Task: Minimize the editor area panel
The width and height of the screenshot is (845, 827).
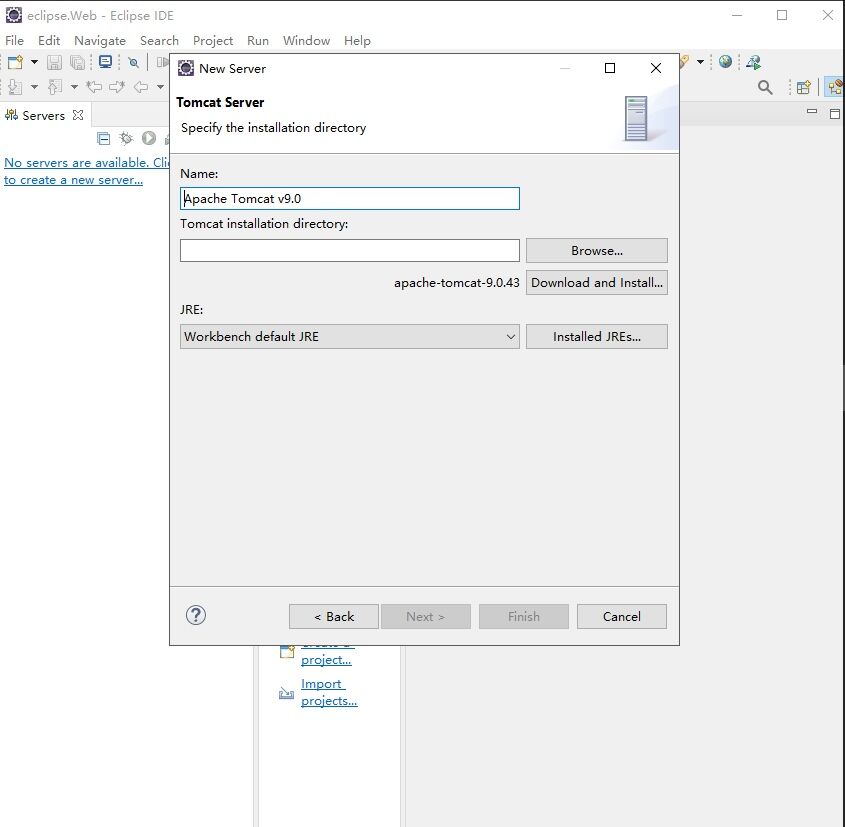Action: click(812, 111)
